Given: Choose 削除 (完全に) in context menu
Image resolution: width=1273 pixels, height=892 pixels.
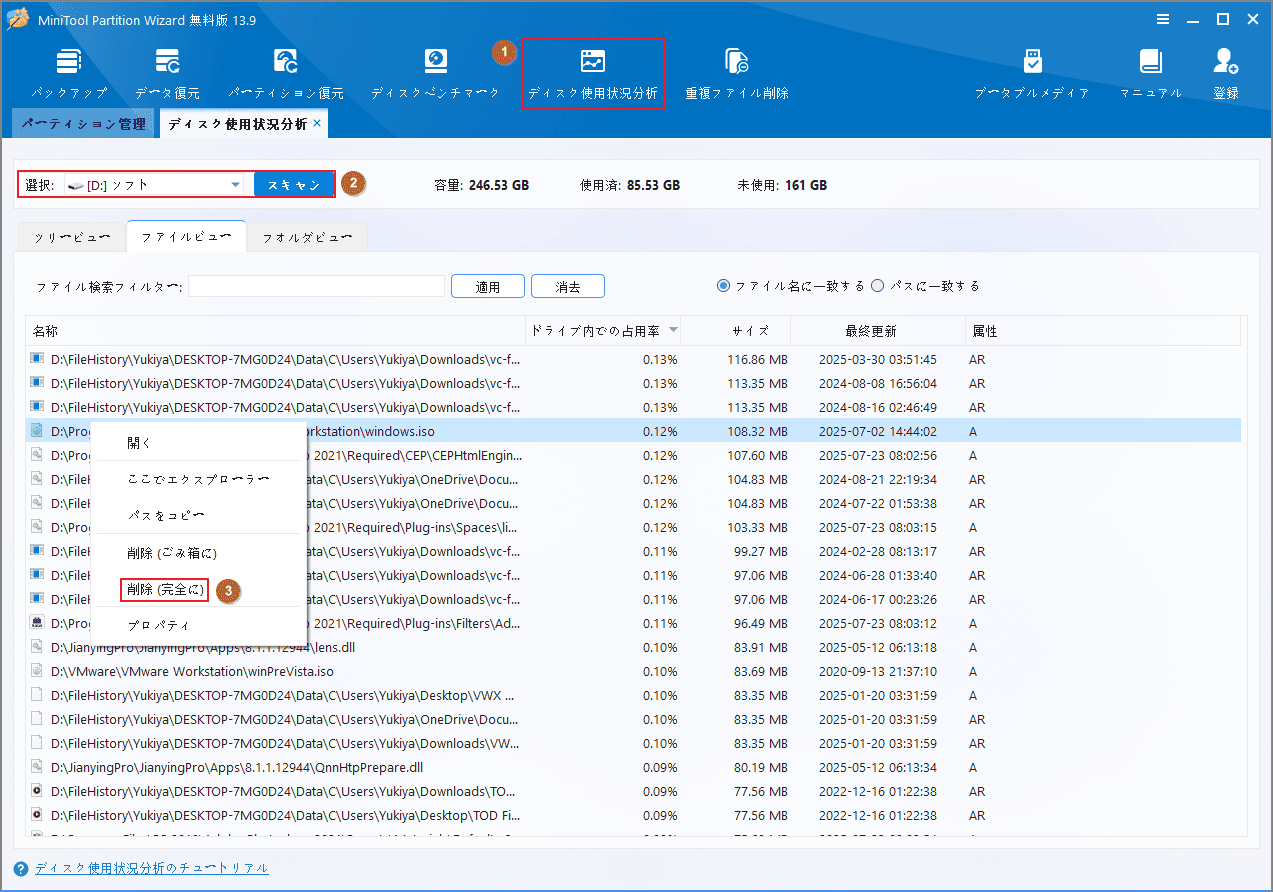Looking at the screenshot, I should click(x=165, y=590).
